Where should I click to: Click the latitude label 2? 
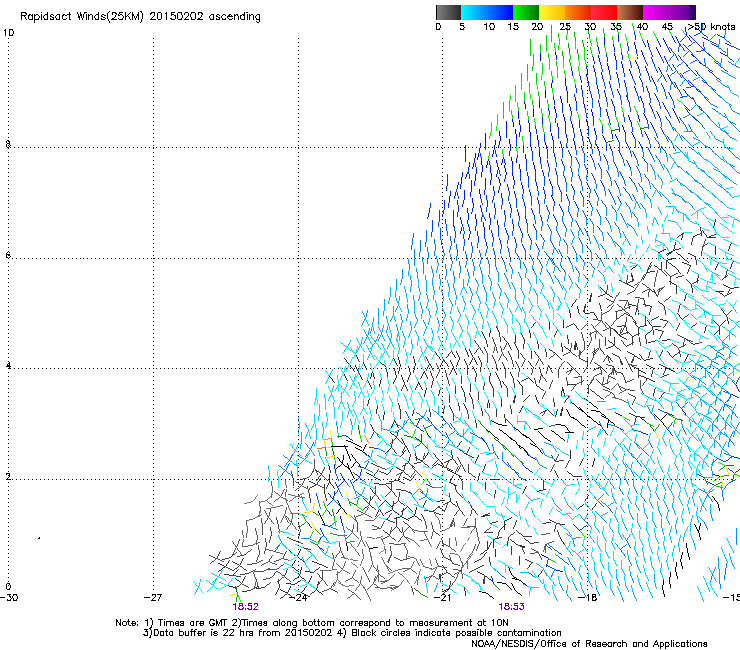(8, 477)
